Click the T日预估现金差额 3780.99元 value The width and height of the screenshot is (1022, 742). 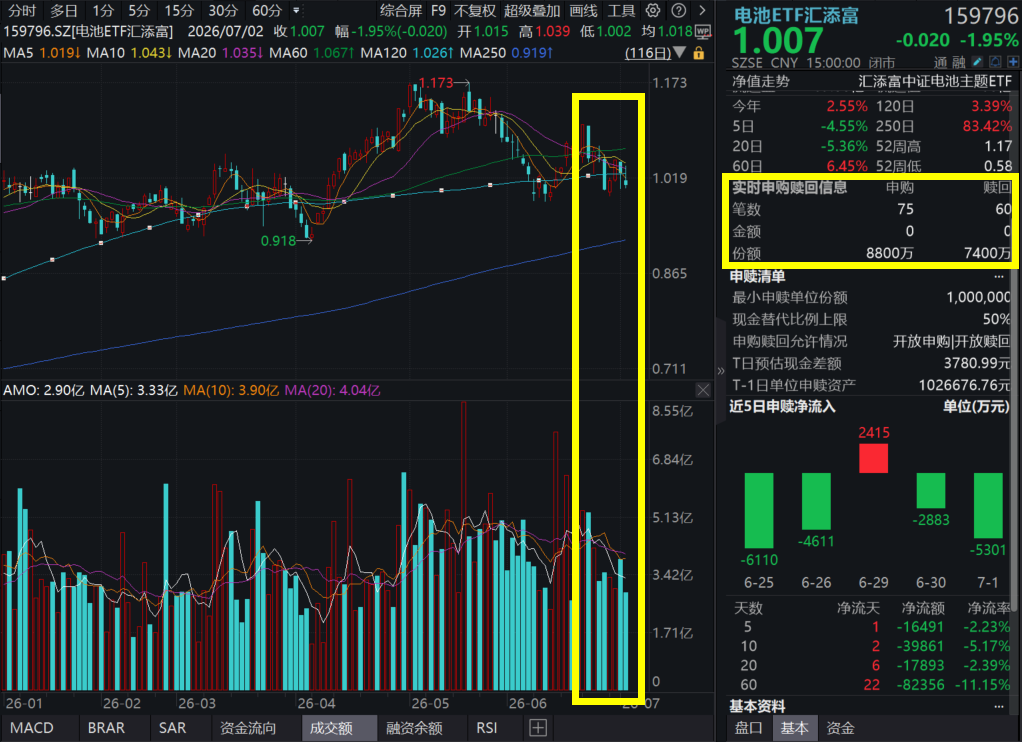(x=977, y=363)
